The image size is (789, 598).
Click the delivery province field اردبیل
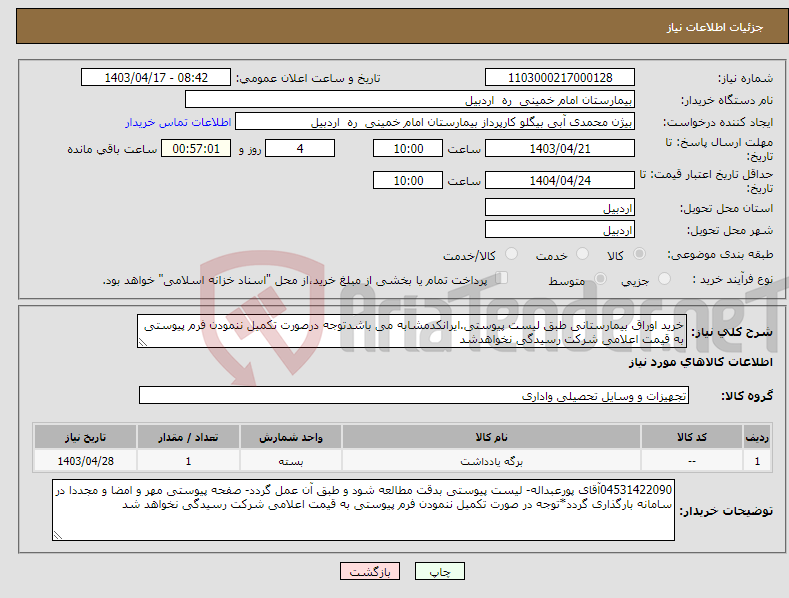coord(560,207)
